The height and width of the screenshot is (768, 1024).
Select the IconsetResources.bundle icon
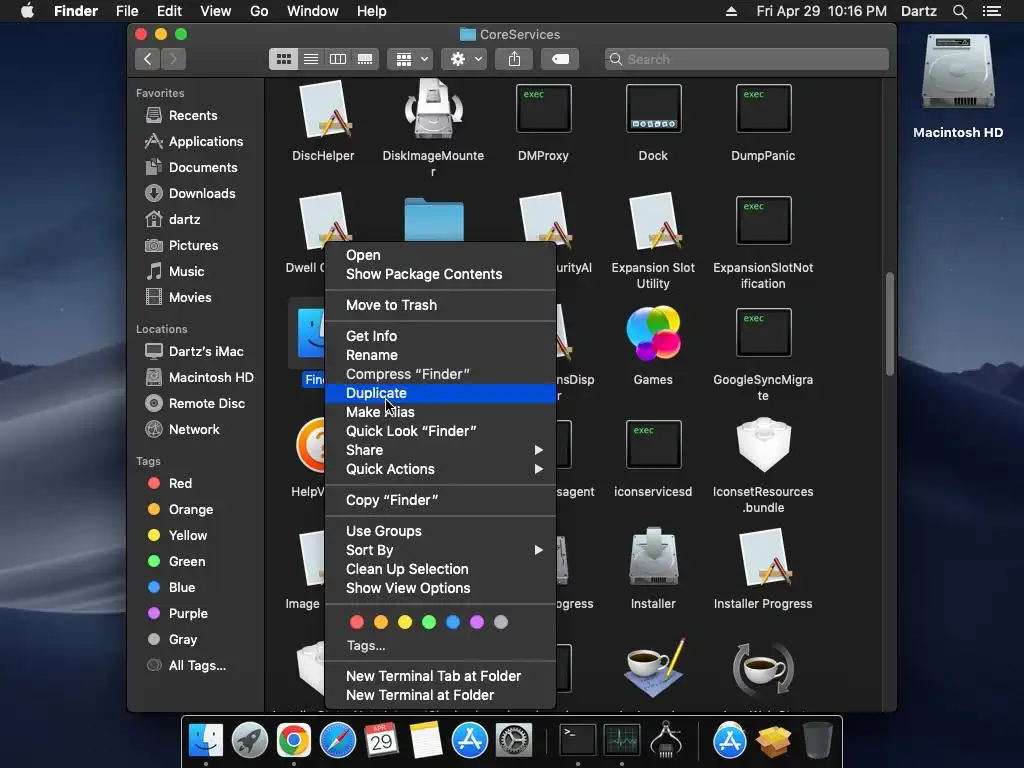pyautogui.click(x=763, y=445)
